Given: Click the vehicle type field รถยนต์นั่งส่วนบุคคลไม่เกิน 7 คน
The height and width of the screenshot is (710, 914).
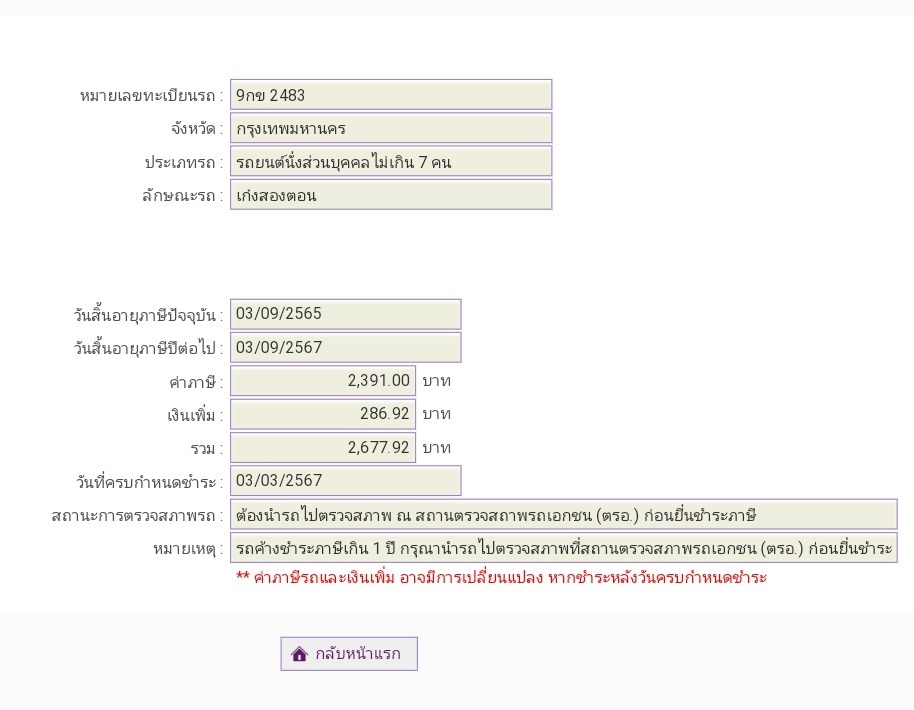Looking at the screenshot, I should [x=391, y=161].
